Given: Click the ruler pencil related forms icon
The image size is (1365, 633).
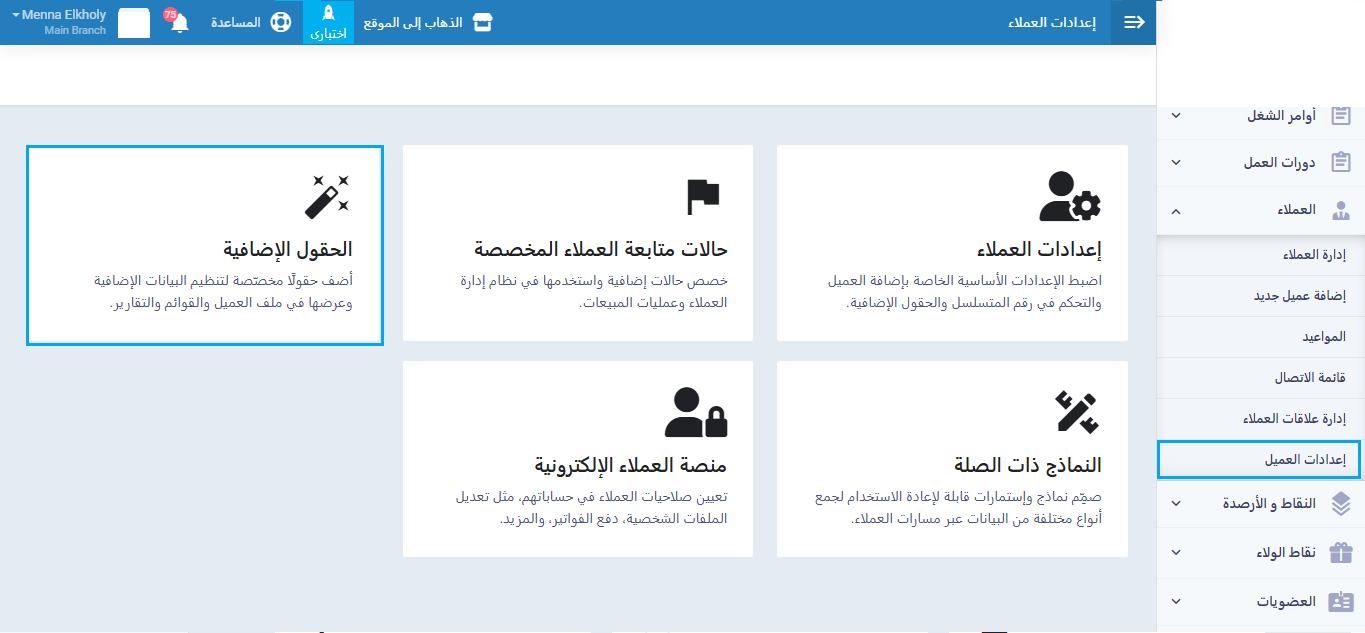Looking at the screenshot, I should pos(1077,412).
